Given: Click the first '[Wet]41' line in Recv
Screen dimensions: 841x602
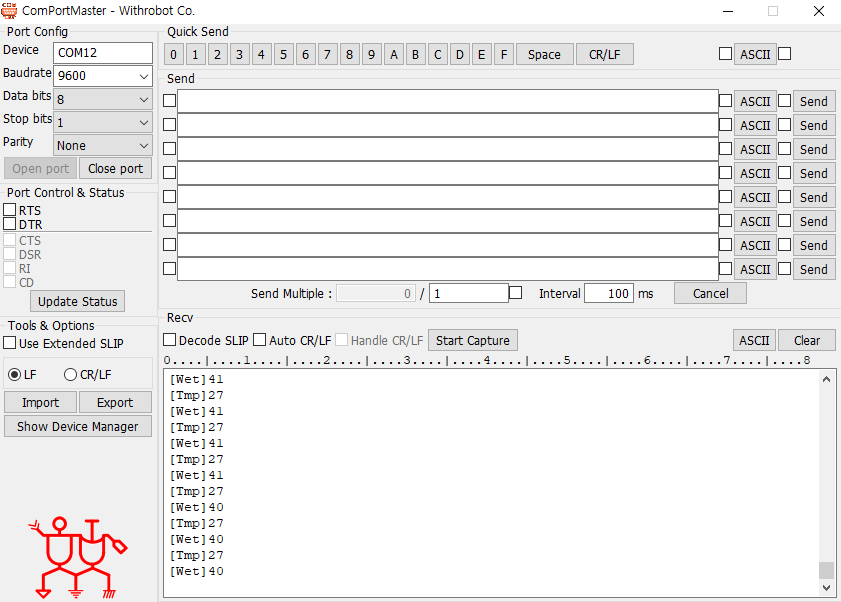Looking at the screenshot, I should point(196,379).
